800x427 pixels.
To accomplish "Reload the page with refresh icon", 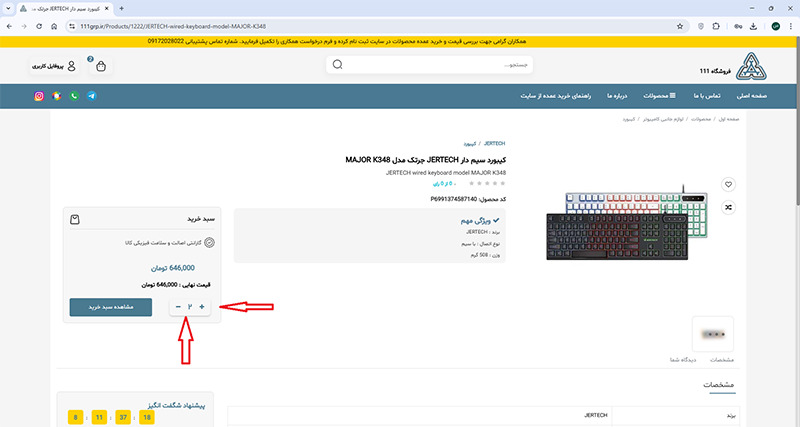I will pyautogui.click(x=39, y=27).
